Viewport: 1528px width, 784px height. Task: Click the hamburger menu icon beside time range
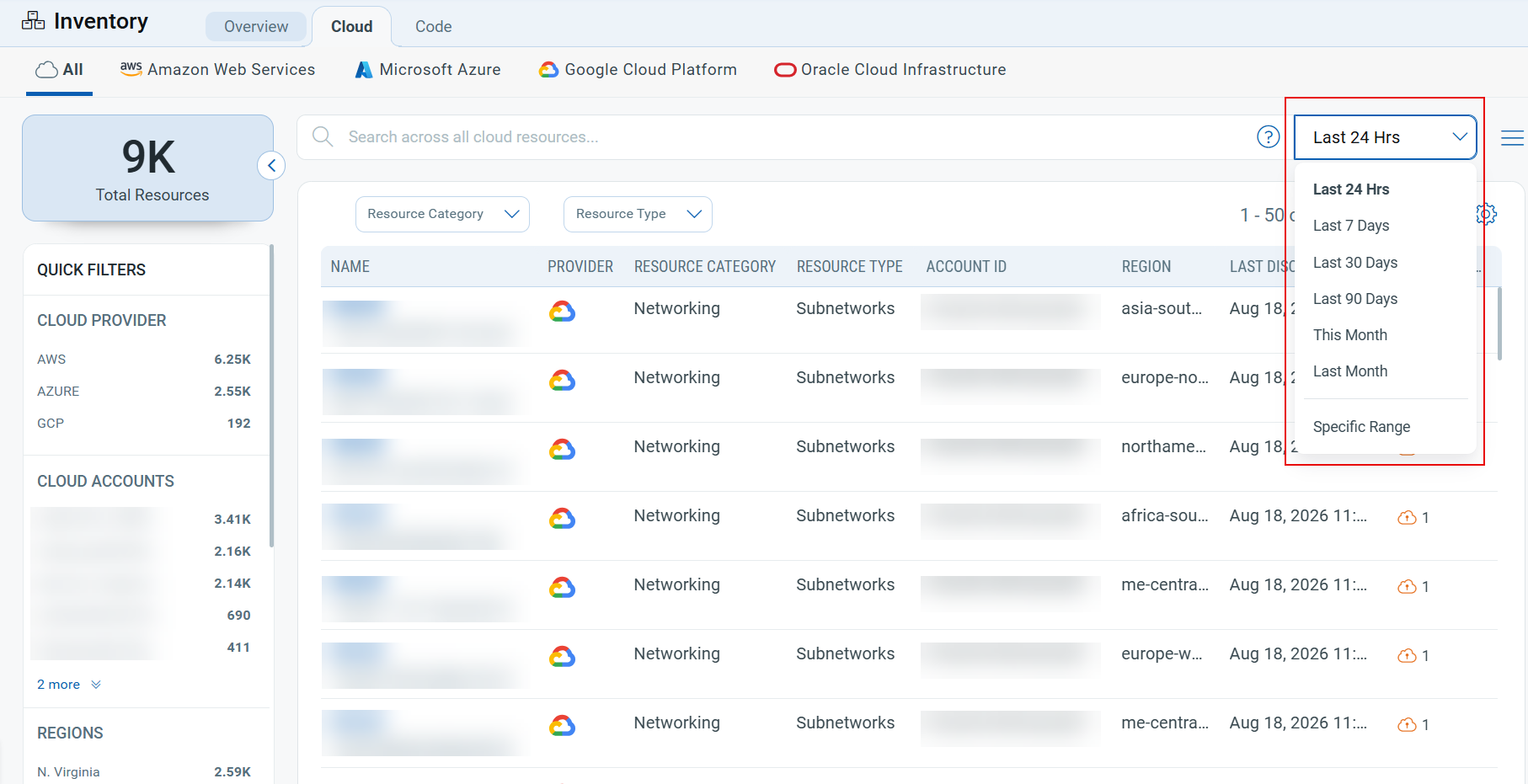[1512, 137]
